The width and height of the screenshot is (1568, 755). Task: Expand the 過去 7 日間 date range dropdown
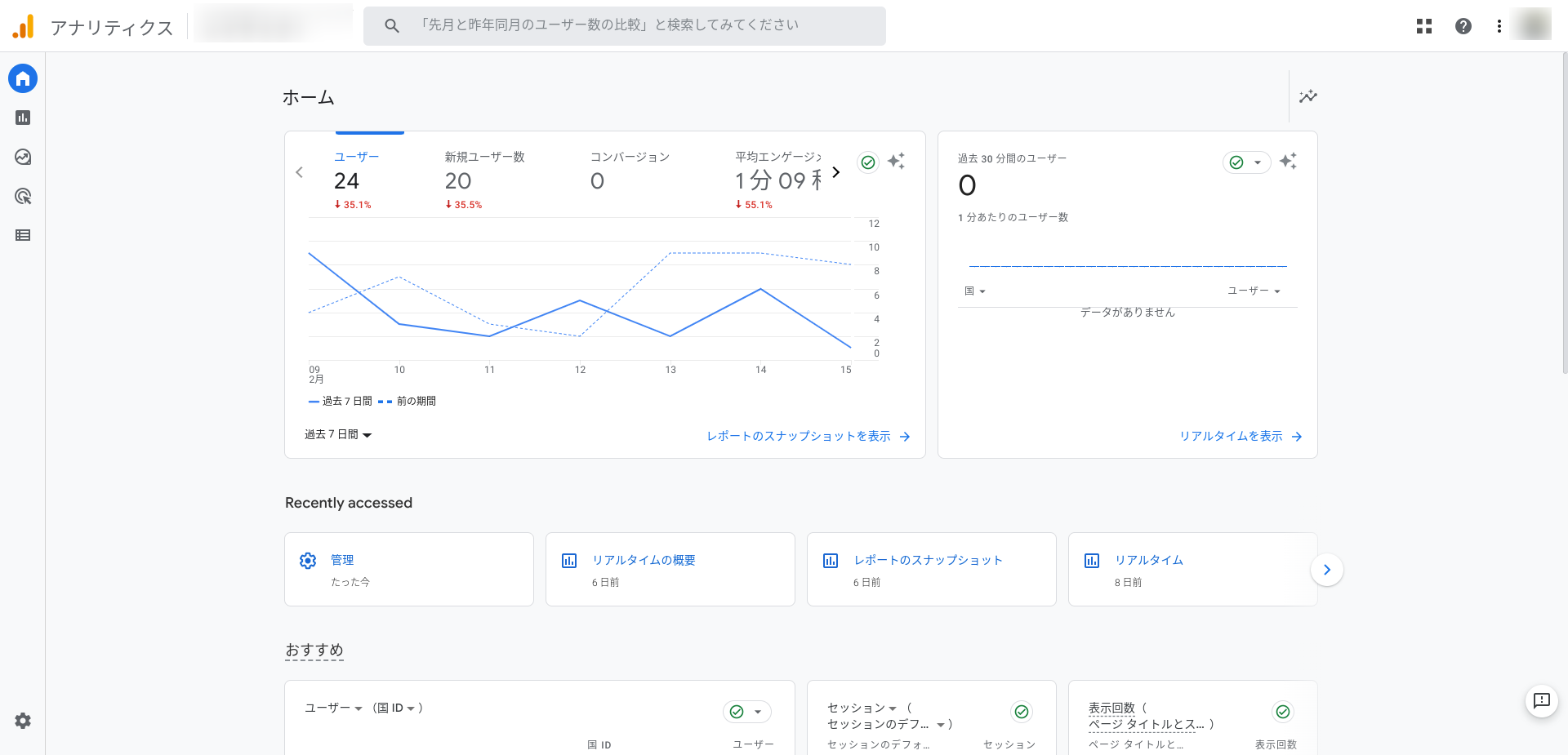(338, 435)
